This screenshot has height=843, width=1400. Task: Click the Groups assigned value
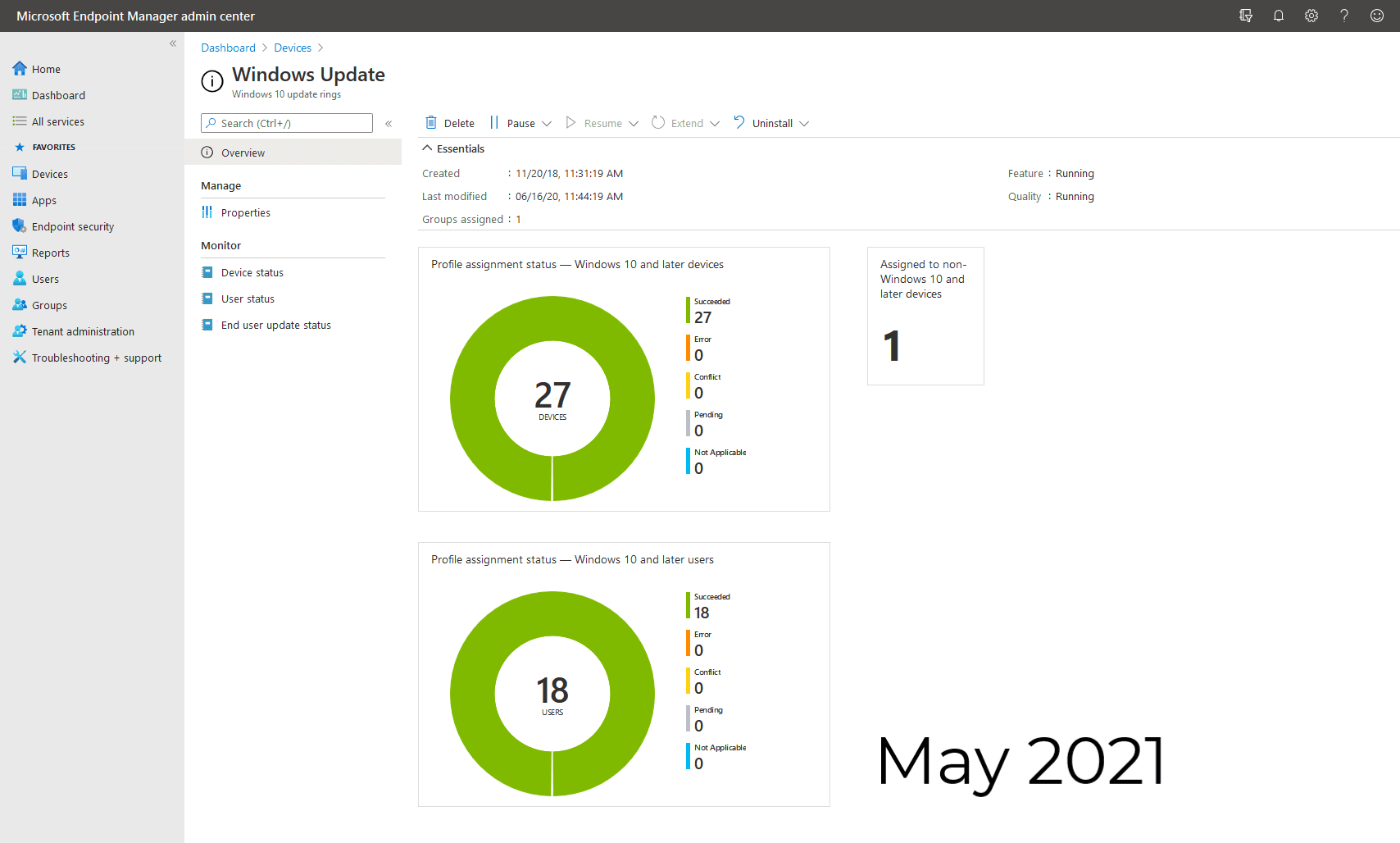pyautogui.click(x=518, y=219)
